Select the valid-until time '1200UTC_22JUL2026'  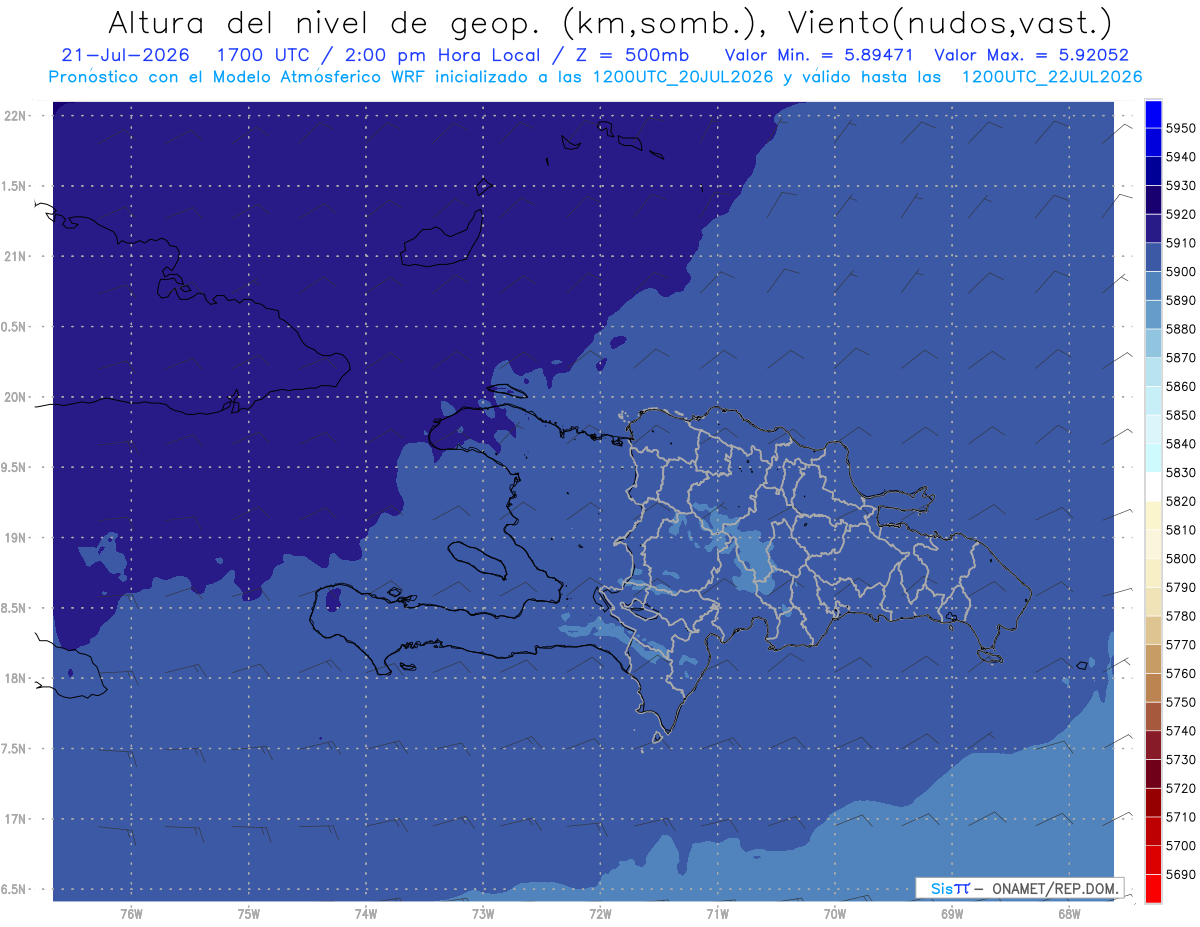click(1052, 77)
